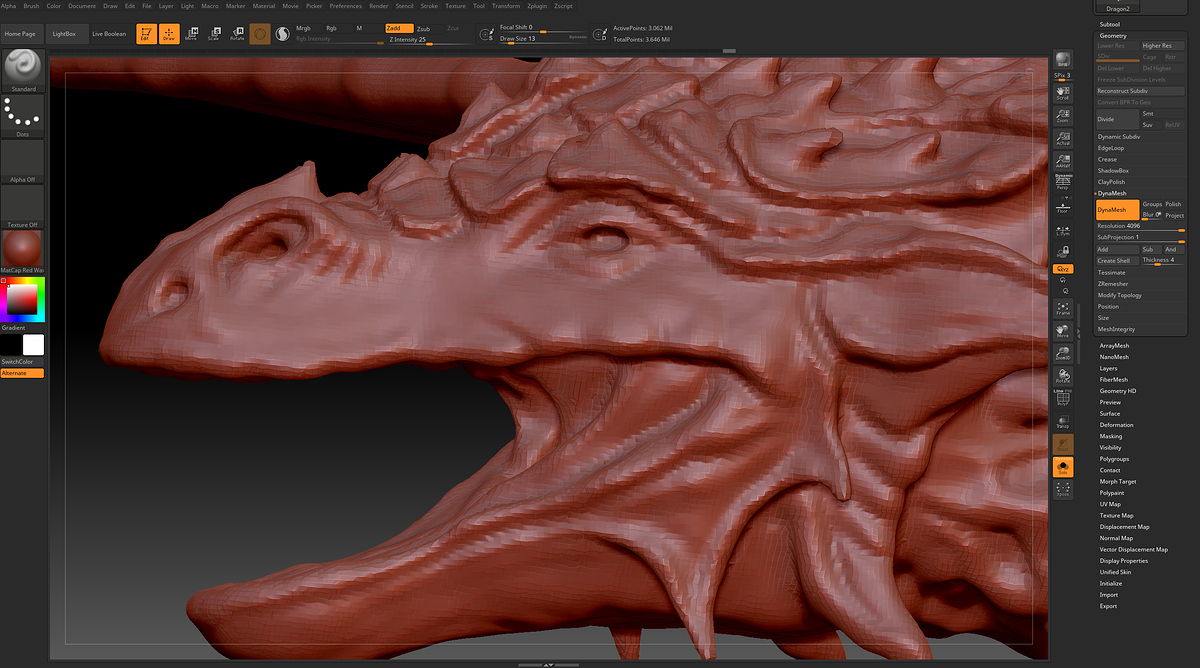Toggle PolyF wireframe display

(x=1063, y=398)
